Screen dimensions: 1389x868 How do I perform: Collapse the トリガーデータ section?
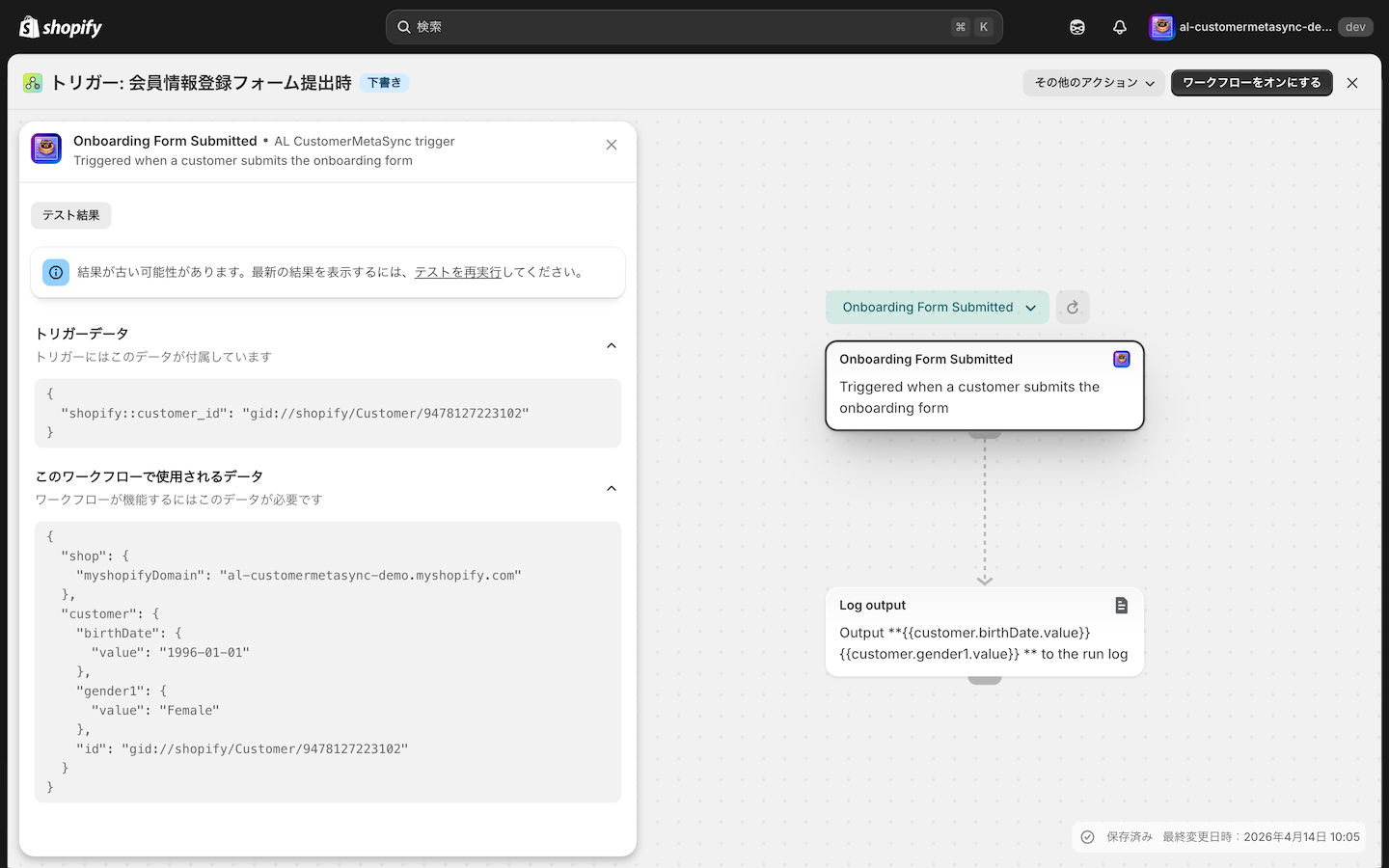[612, 345]
